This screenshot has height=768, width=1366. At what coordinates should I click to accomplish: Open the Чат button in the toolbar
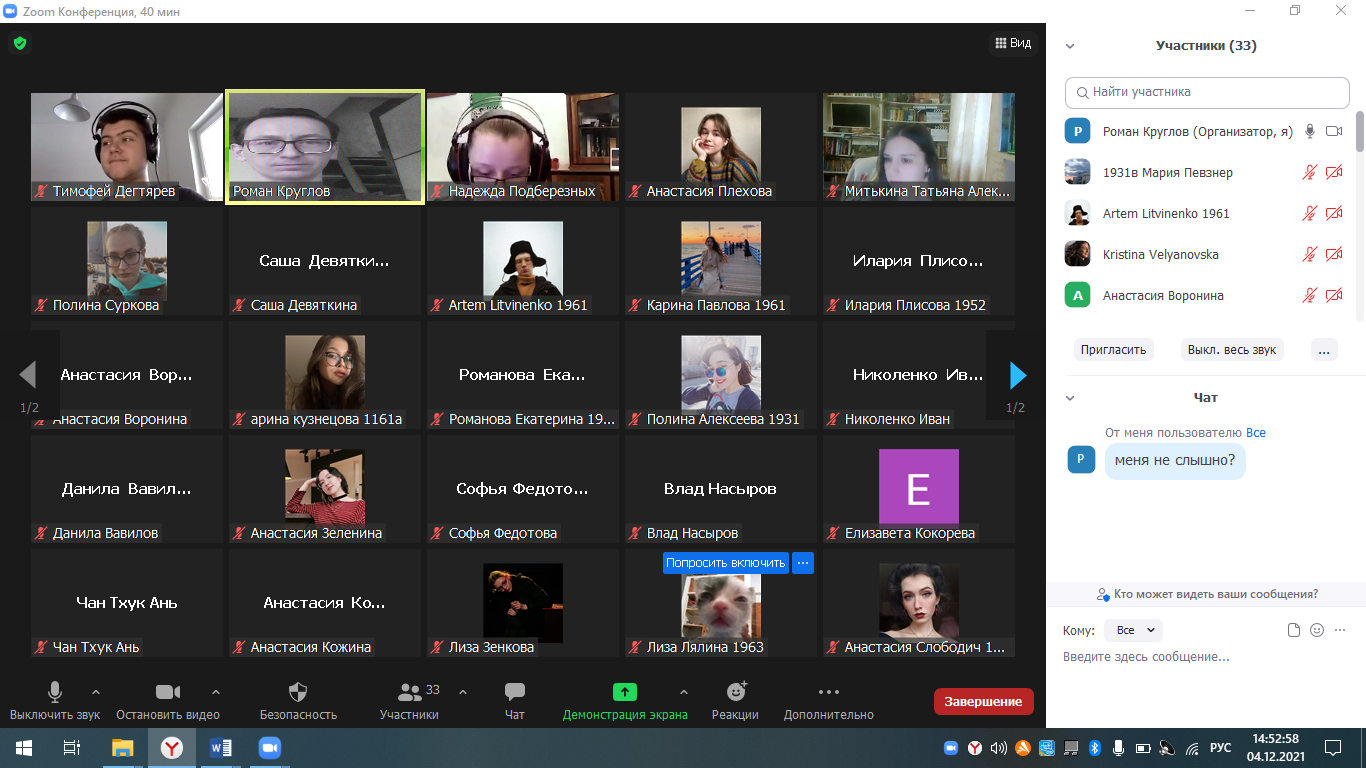pyautogui.click(x=515, y=701)
